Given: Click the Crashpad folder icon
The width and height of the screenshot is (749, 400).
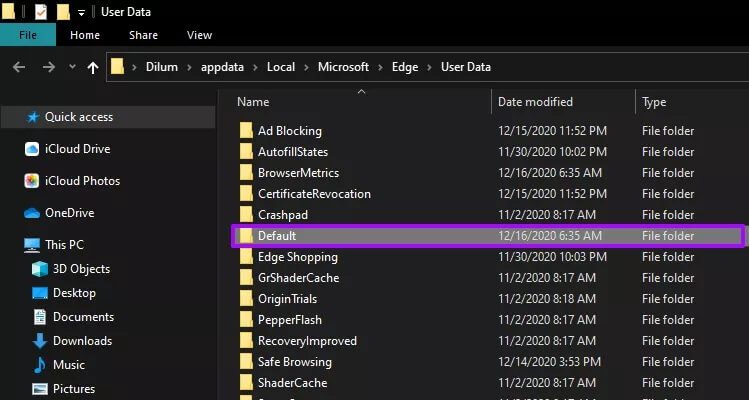Looking at the screenshot, I should coord(246,215).
